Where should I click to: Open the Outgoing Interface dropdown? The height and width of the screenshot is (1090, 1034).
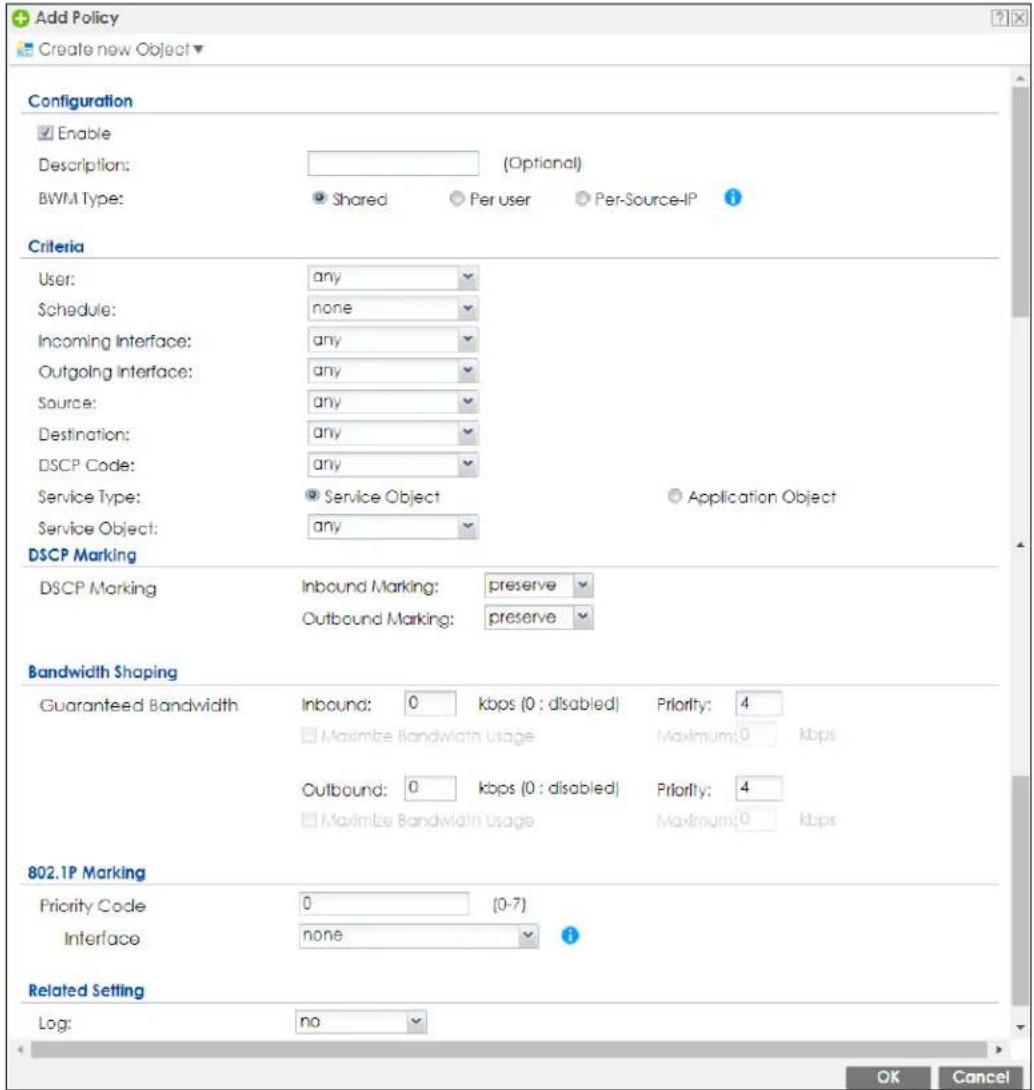point(393,371)
